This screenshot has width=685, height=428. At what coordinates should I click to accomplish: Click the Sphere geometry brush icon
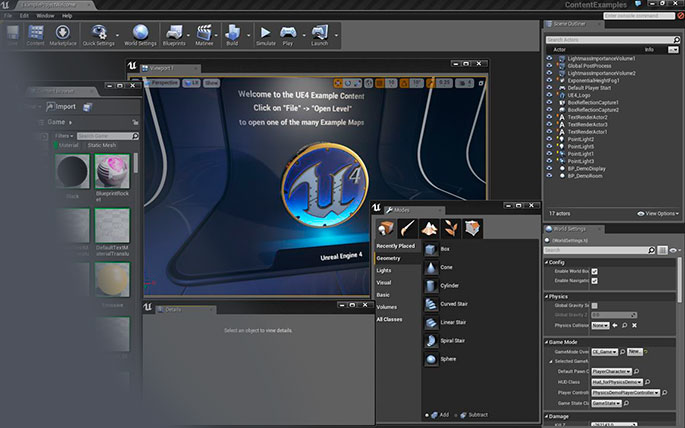point(431,359)
